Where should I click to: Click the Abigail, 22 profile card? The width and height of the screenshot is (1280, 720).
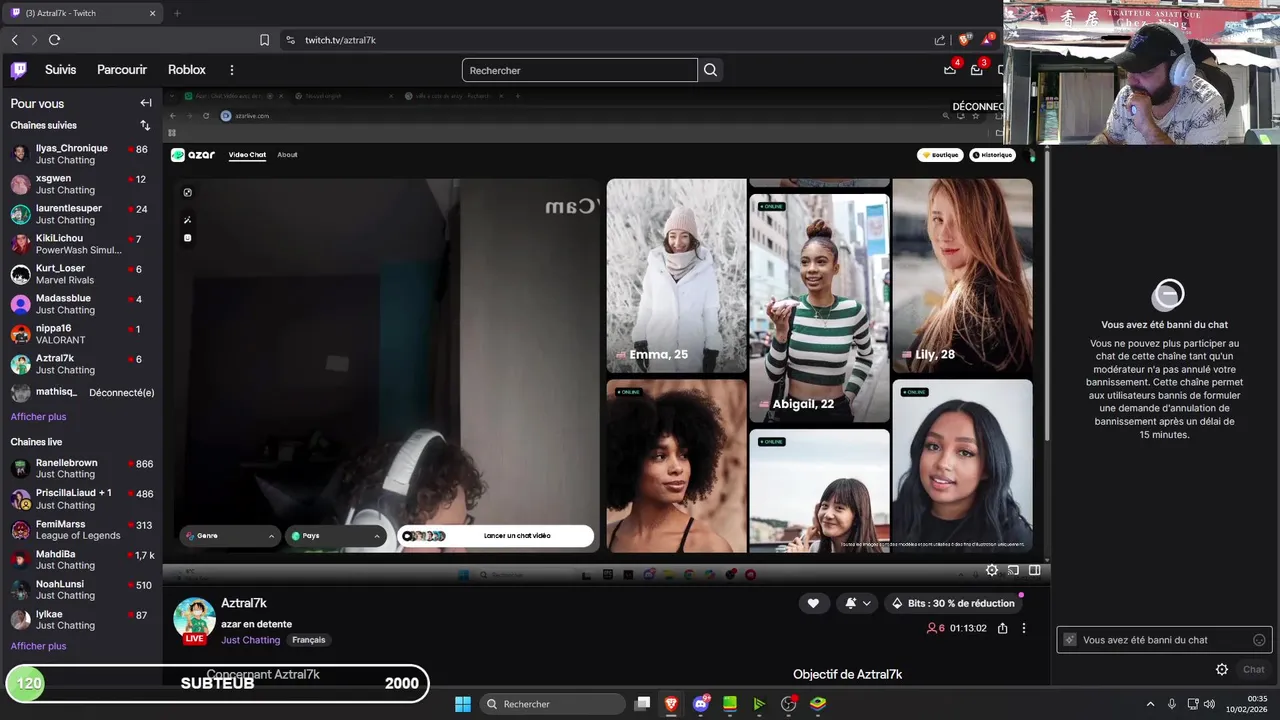(x=819, y=308)
